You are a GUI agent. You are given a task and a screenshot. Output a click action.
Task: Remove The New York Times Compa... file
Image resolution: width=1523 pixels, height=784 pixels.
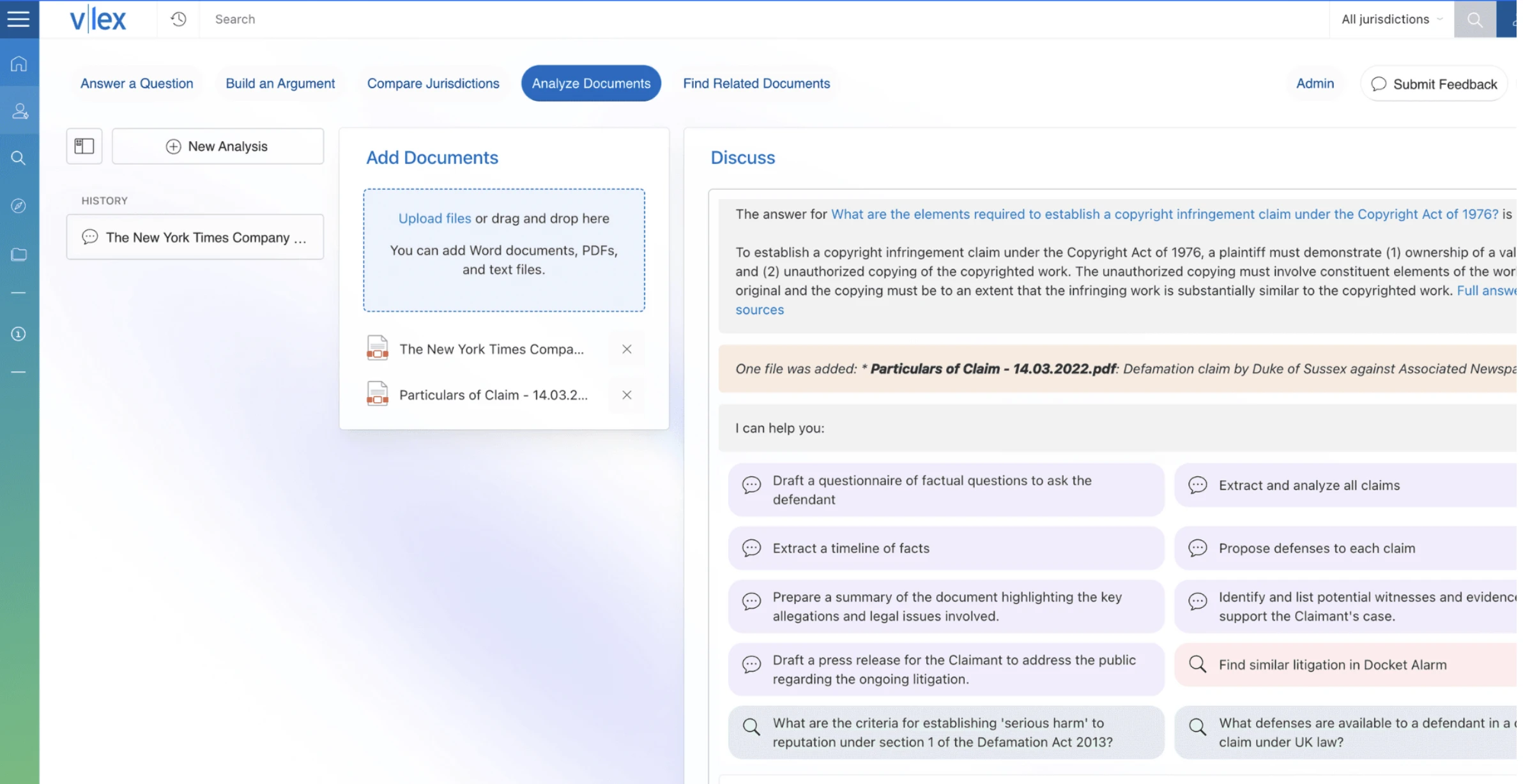(627, 349)
